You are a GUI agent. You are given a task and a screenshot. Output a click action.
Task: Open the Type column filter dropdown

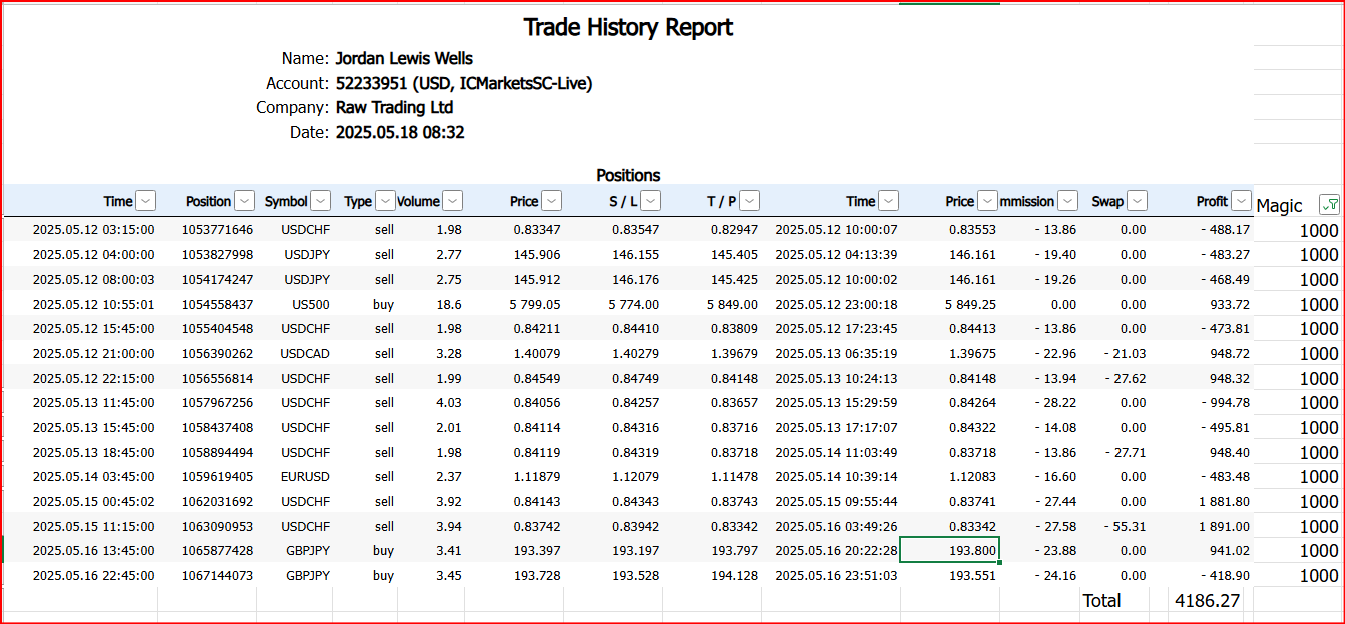click(x=385, y=201)
